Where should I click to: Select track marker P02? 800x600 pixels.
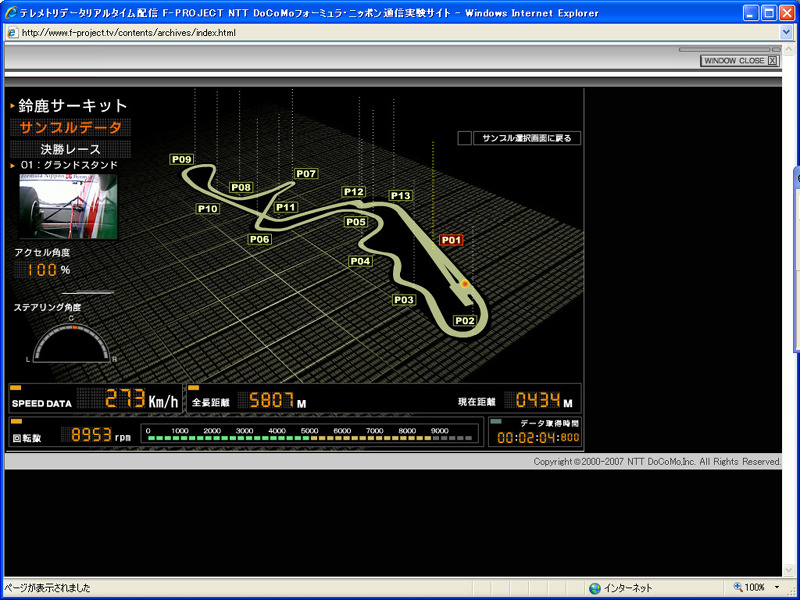465,320
